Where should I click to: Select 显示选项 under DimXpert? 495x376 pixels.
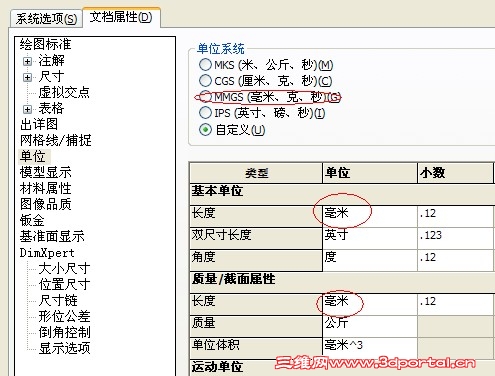pos(64,348)
